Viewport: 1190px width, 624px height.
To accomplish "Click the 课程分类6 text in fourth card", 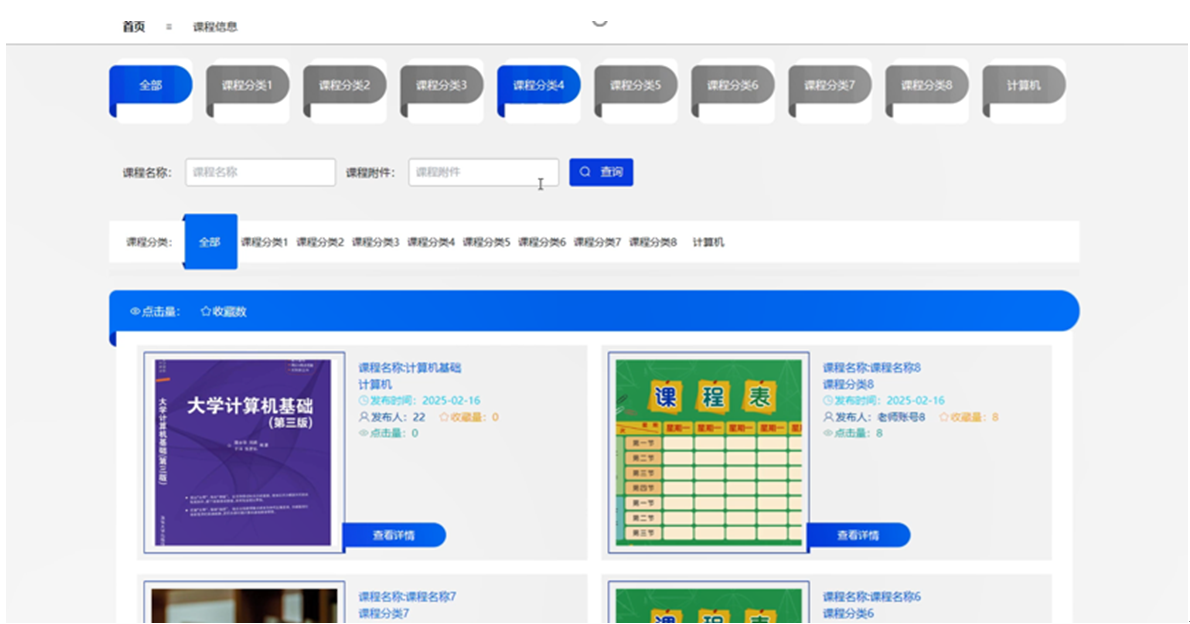I will 848,613.
